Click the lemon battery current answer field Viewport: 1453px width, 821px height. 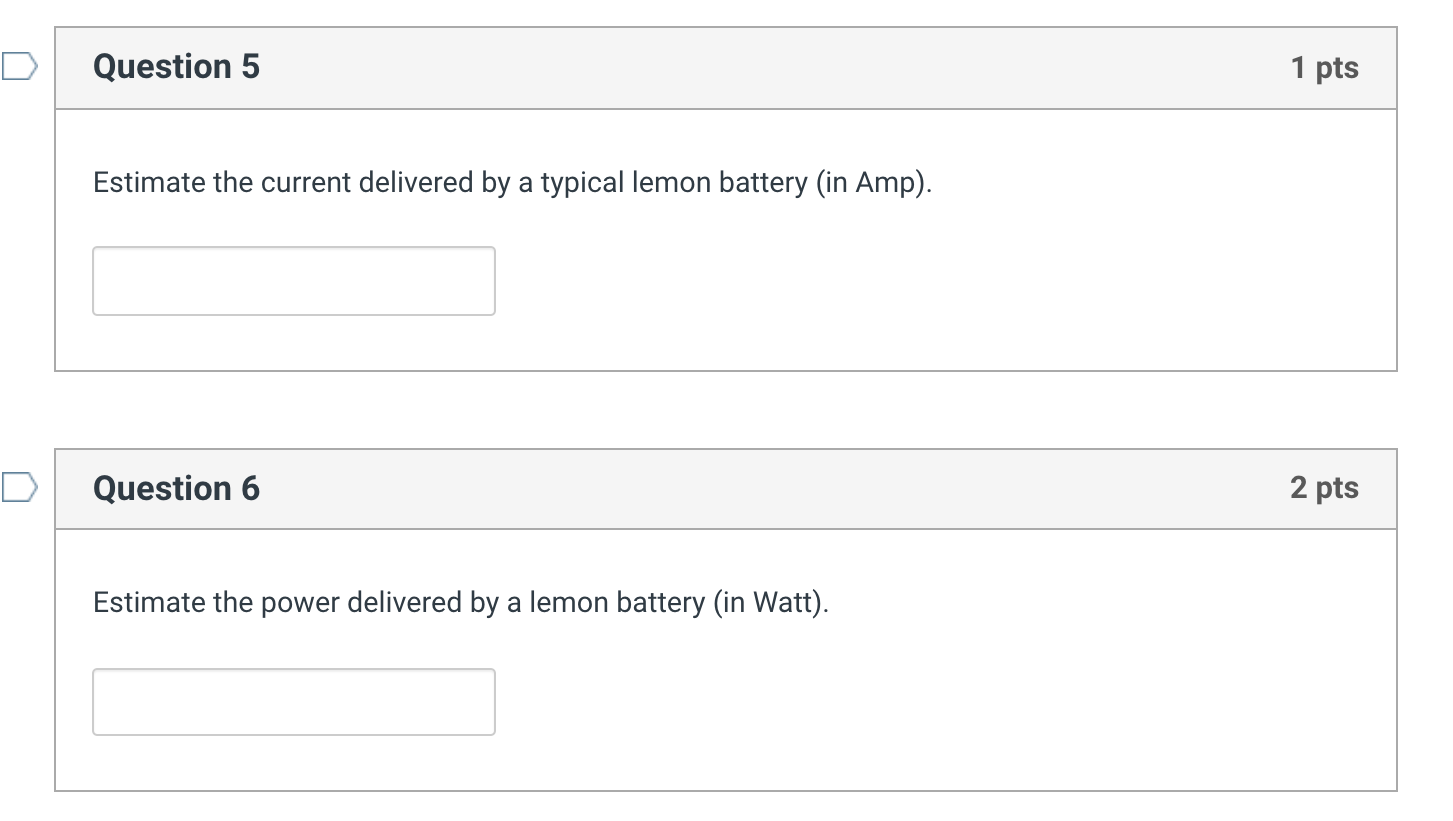(x=293, y=281)
